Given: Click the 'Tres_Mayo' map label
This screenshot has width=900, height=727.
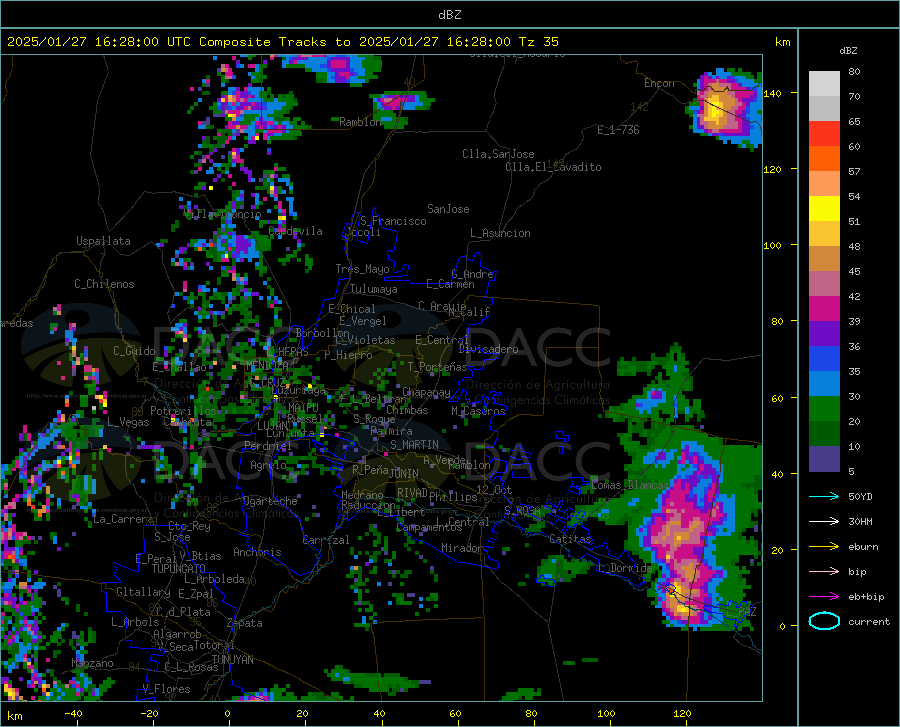Looking at the screenshot, I should pyautogui.click(x=363, y=269).
